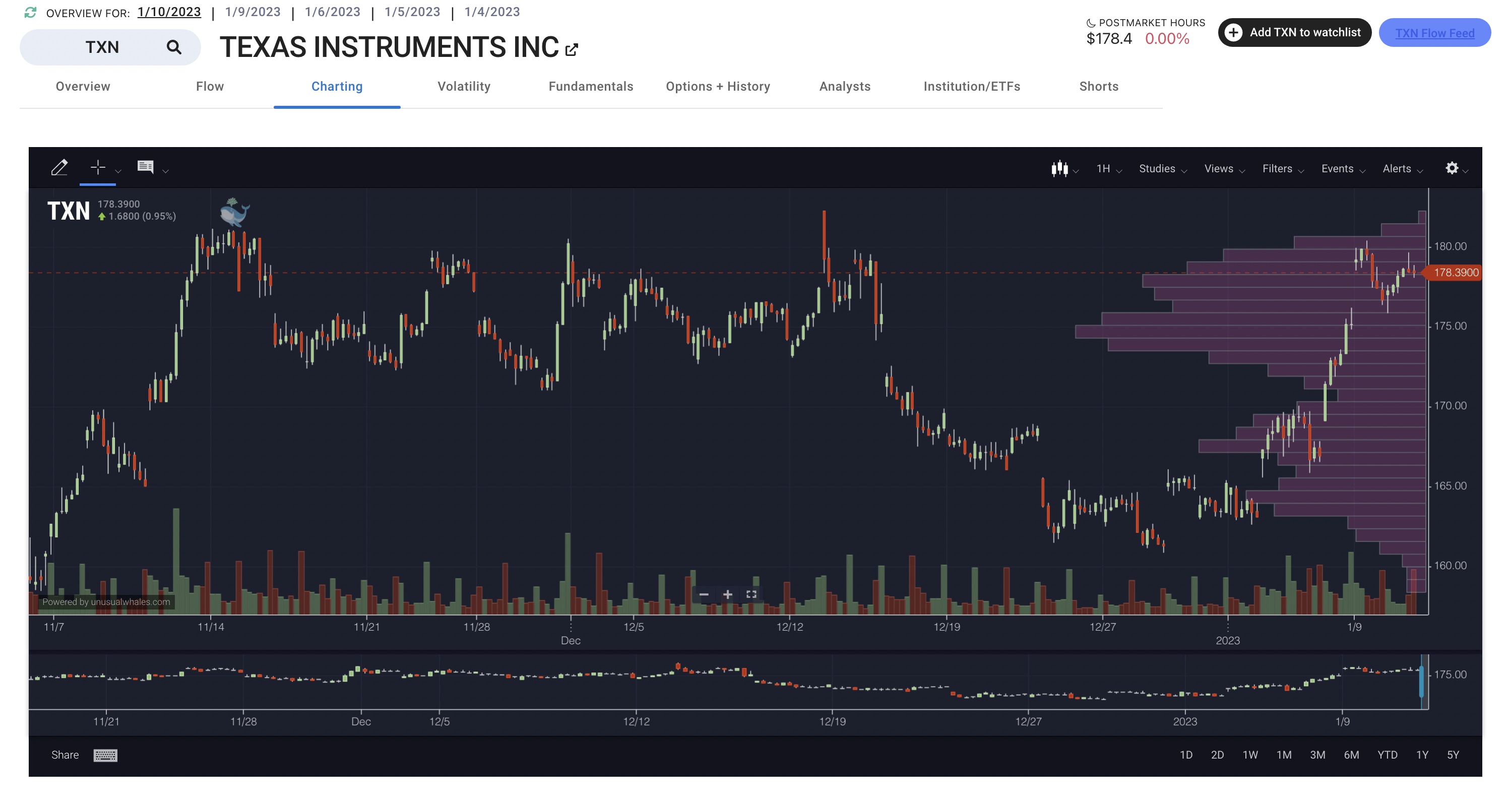Activate the crosshair tool
This screenshot has height=812, width=1508.
(98, 167)
